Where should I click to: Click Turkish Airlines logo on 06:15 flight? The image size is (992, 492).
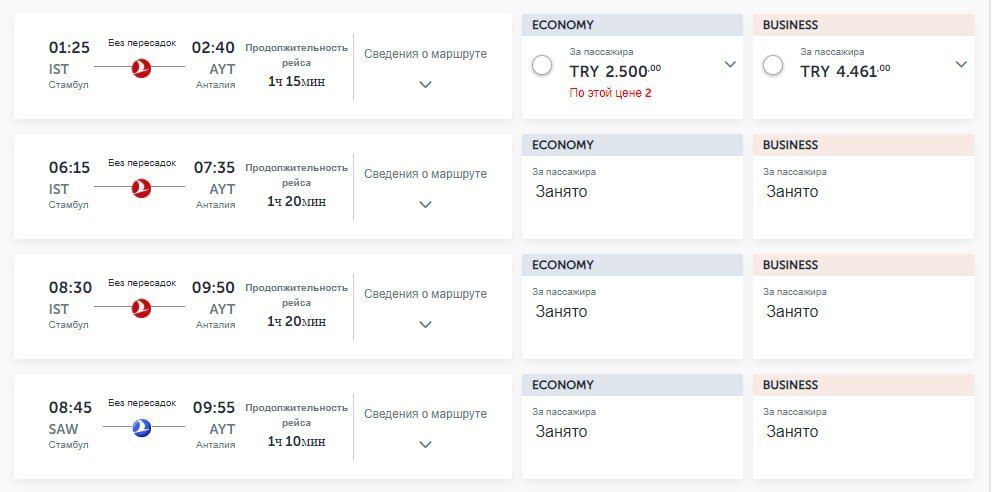click(141, 187)
